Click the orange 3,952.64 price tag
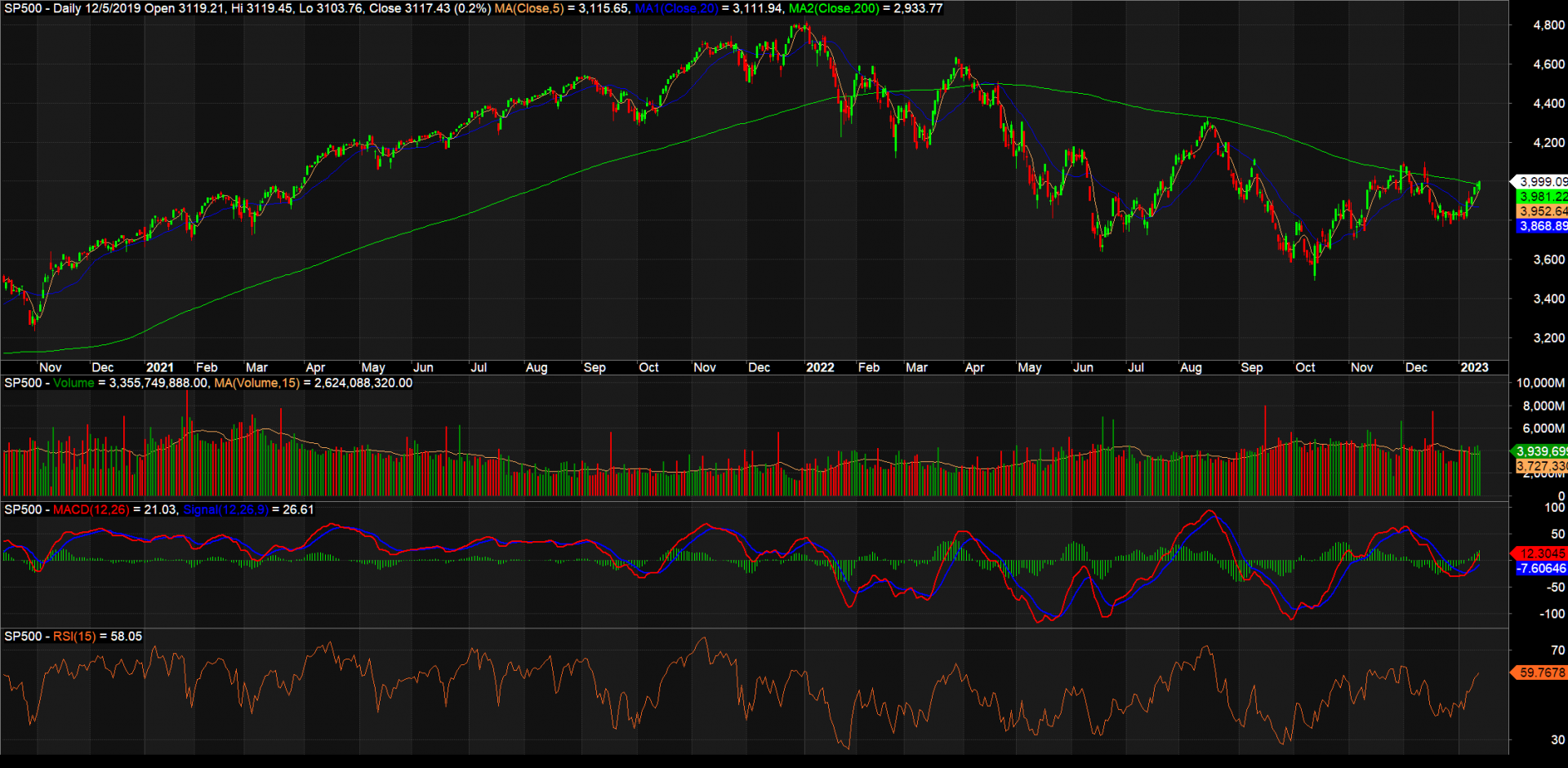The width and height of the screenshot is (1568, 768). (x=1542, y=211)
